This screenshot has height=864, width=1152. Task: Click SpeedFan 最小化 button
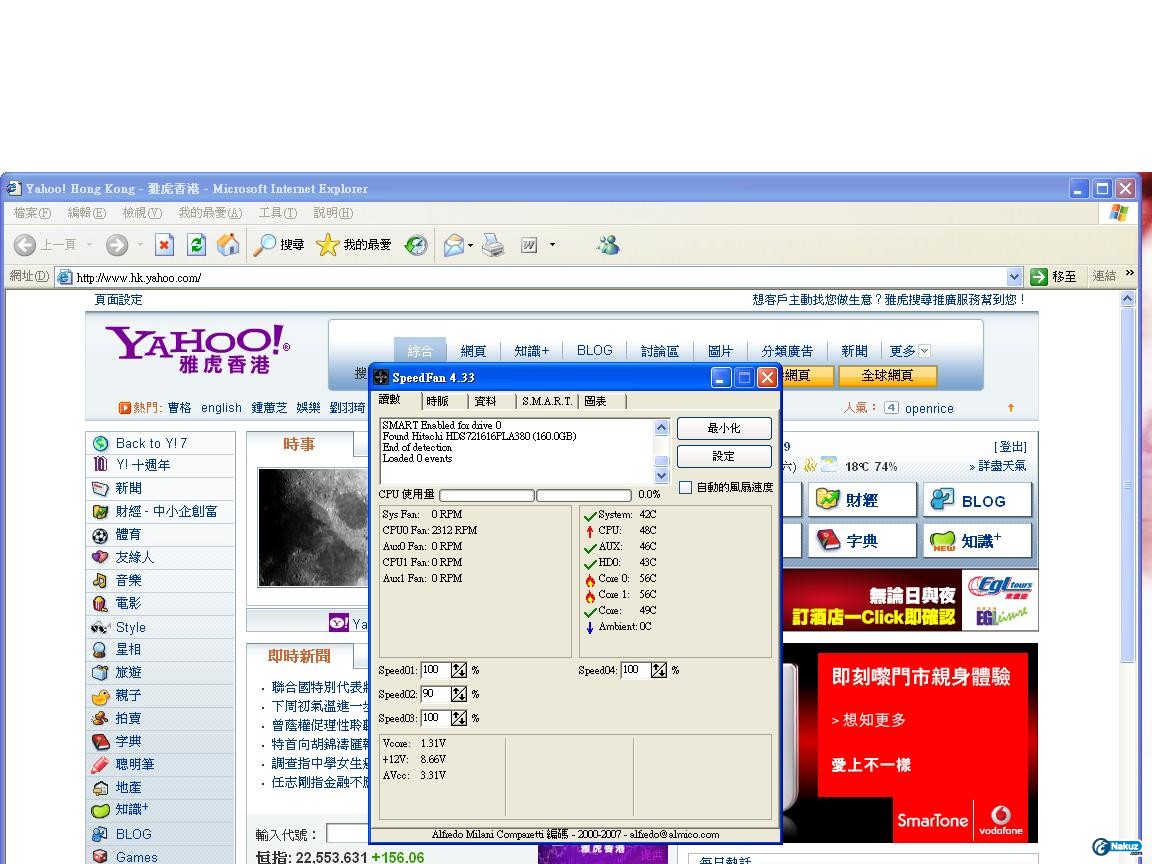pyautogui.click(x=724, y=428)
